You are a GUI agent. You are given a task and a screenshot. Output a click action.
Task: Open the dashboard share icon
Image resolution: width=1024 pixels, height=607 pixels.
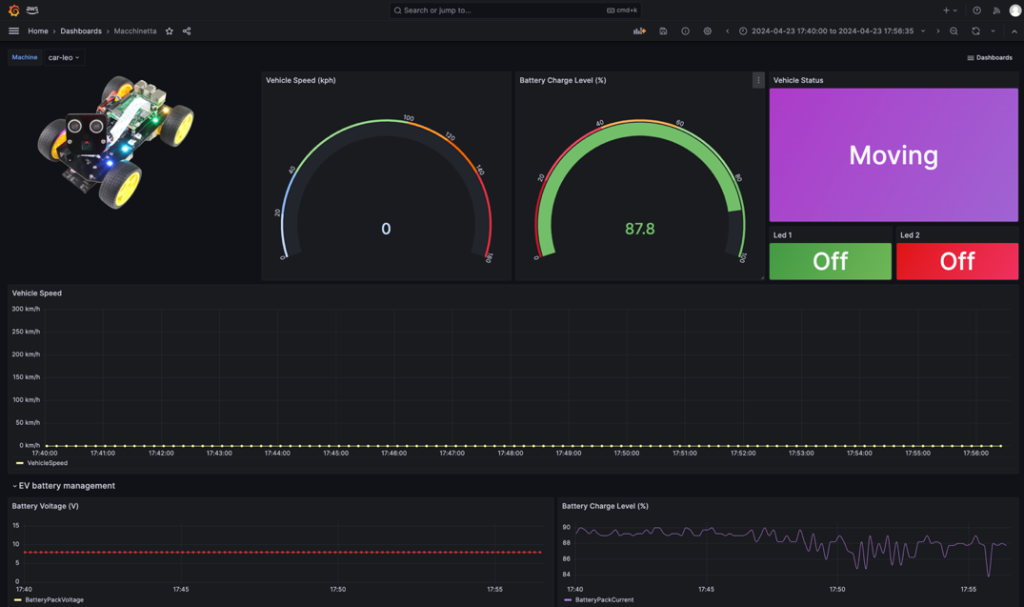pos(186,31)
